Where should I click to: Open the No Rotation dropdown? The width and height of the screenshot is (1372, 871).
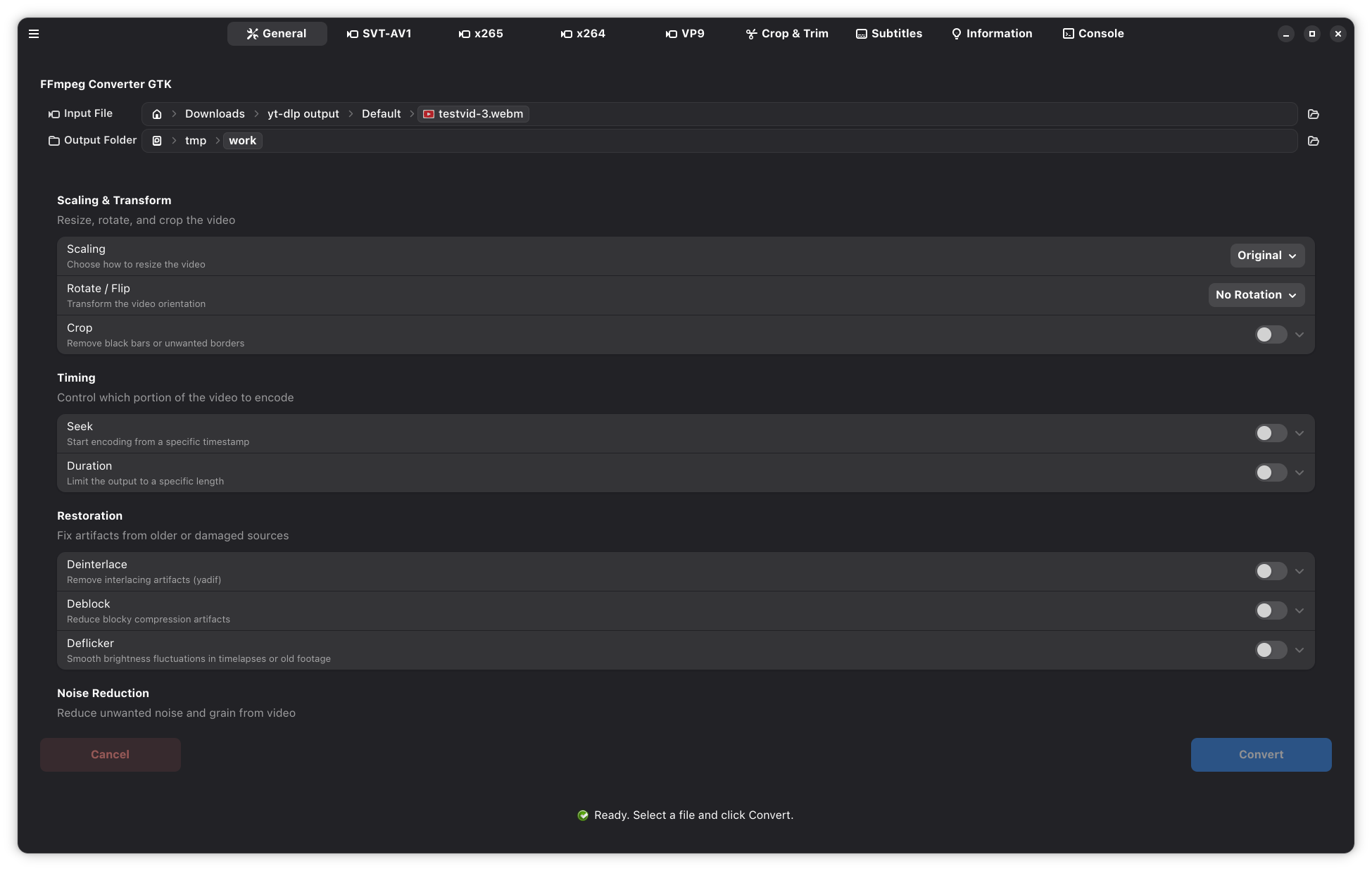(x=1256, y=295)
